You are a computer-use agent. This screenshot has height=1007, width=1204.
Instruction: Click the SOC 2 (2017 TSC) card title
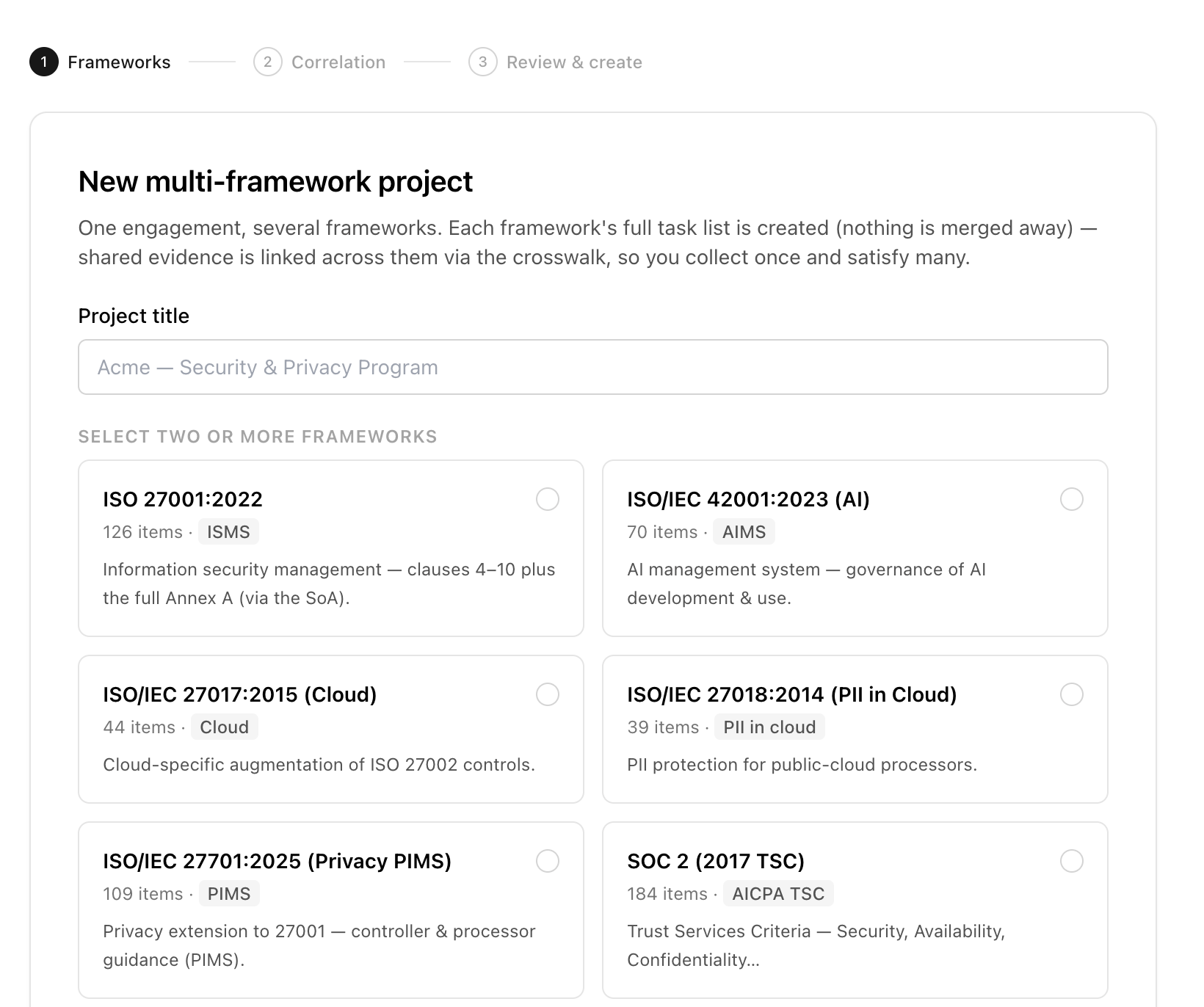pyautogui.click(x=716, y=861)
